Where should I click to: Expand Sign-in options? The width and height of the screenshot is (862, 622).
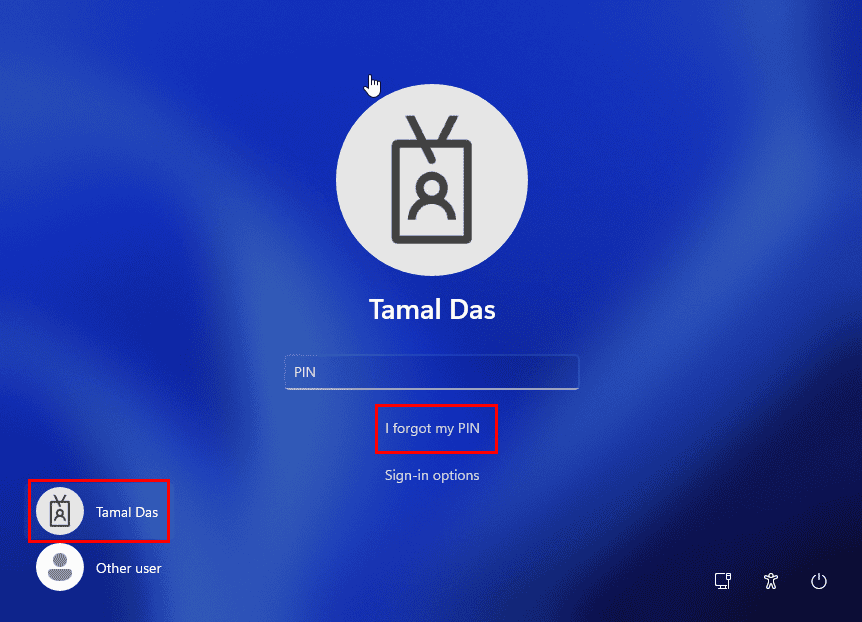point(432,475)
